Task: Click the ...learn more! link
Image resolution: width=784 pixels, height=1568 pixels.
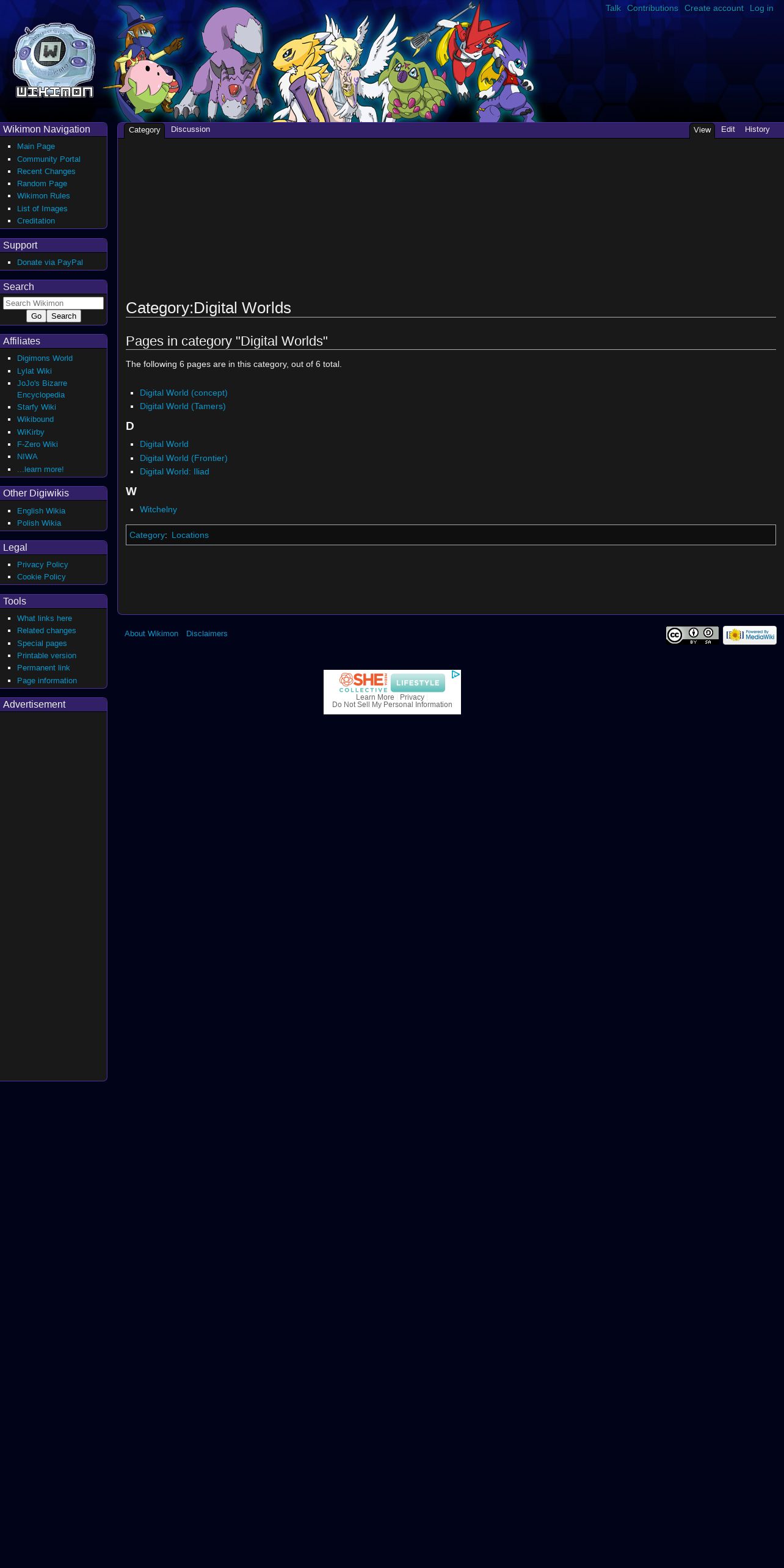Action: coord(40,470)
